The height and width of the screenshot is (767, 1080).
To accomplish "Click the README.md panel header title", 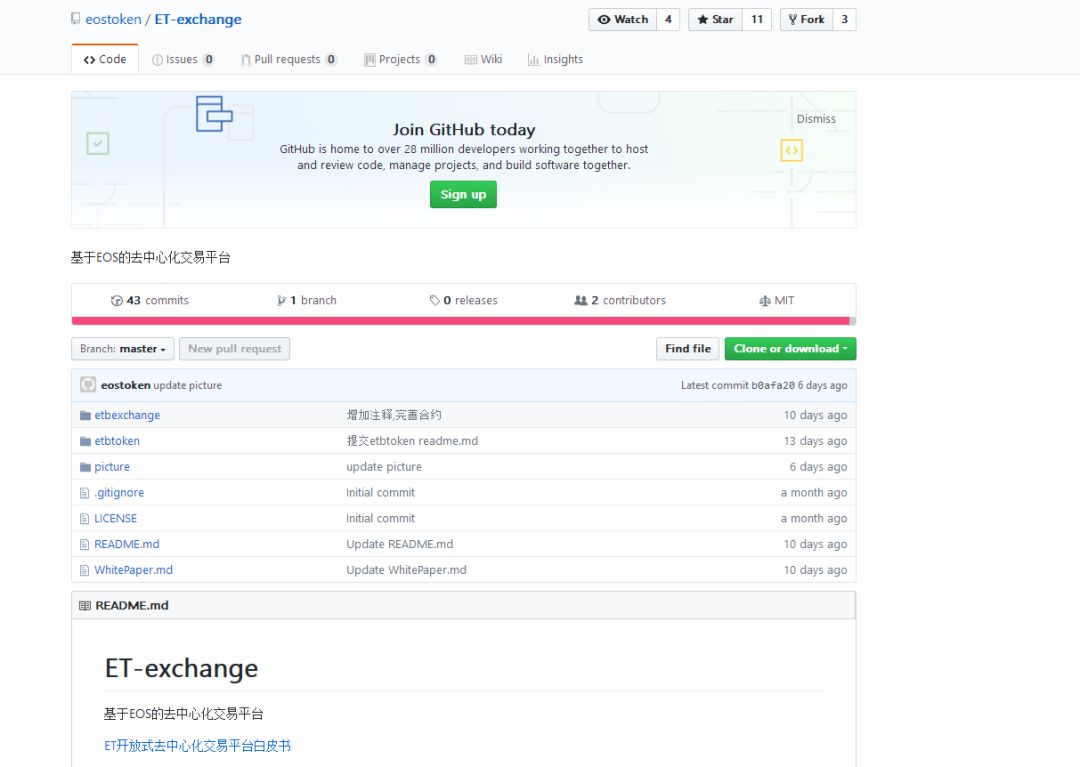I will [x=132, y=606].
